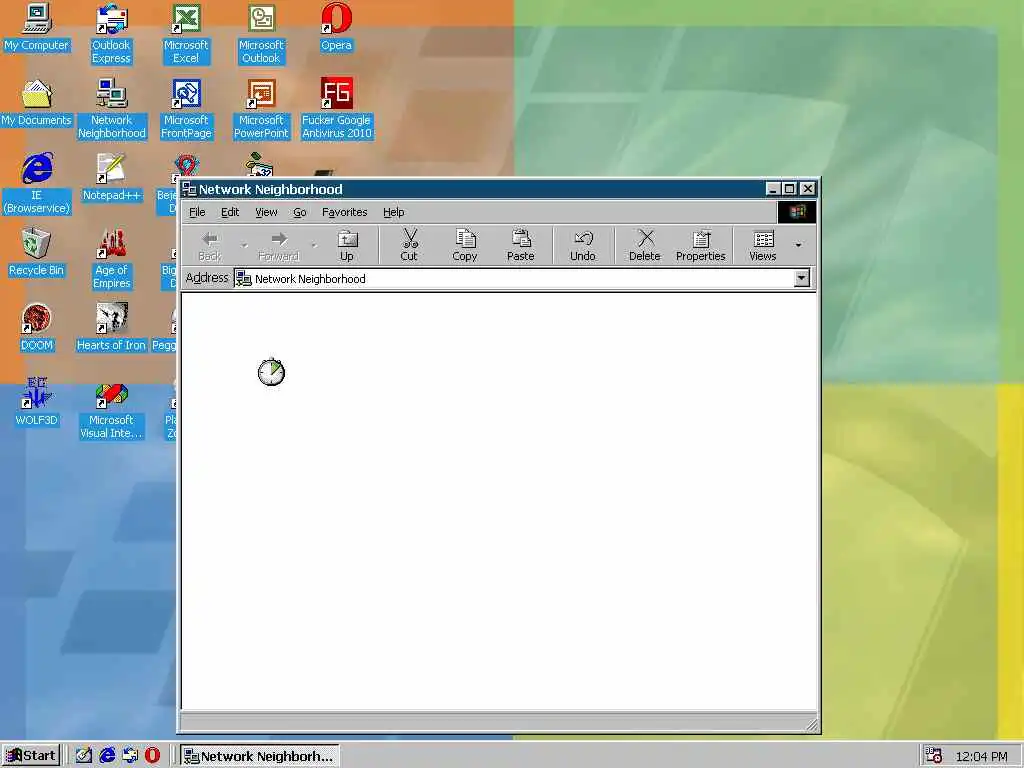This screenshot has height=768, width=1024.
Task: Select the Network Neighborhood desktop icon
Action: [112, 109]
